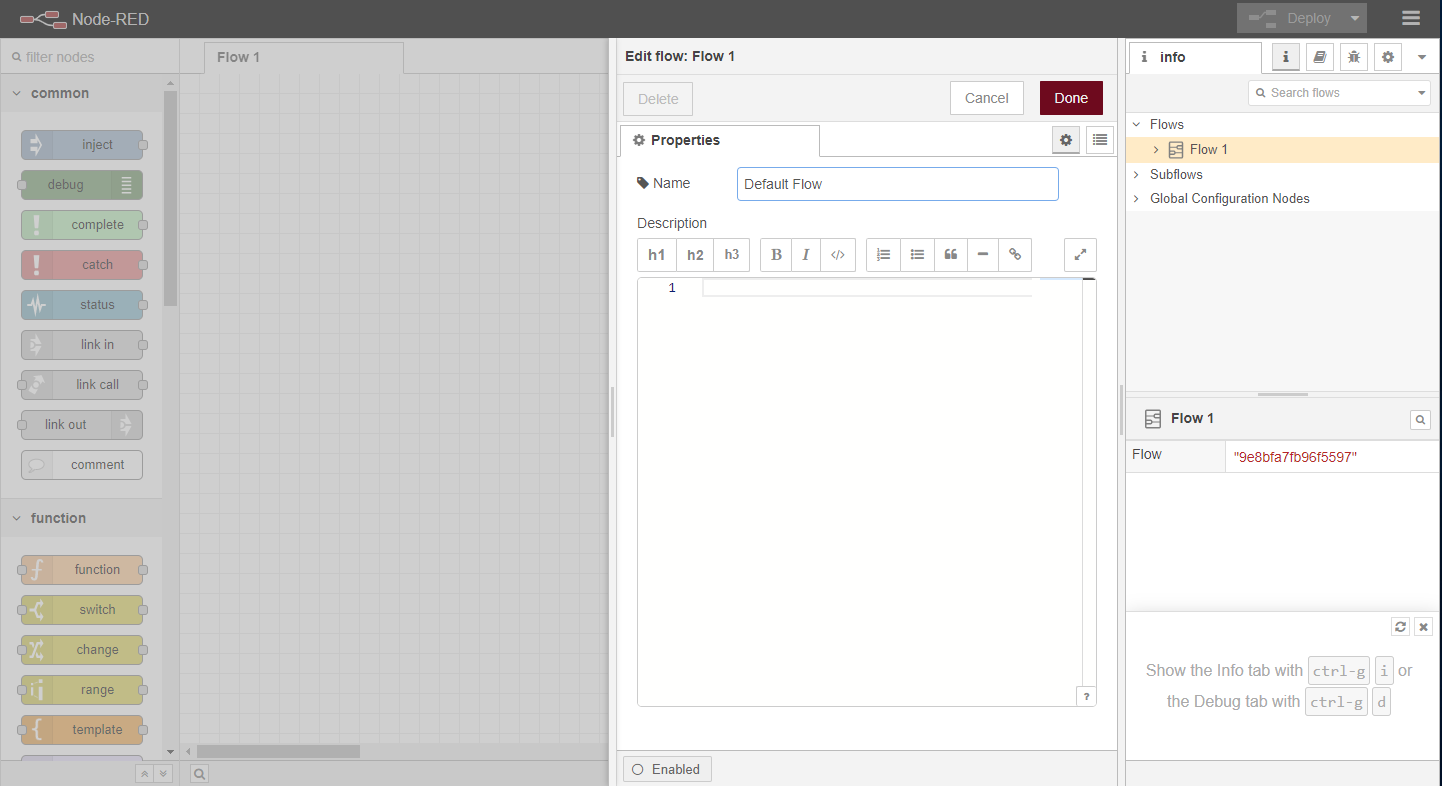Select the comment node in palette
Screen dimensions: 1442x786
pyautogui.click(x=82, y=465)
